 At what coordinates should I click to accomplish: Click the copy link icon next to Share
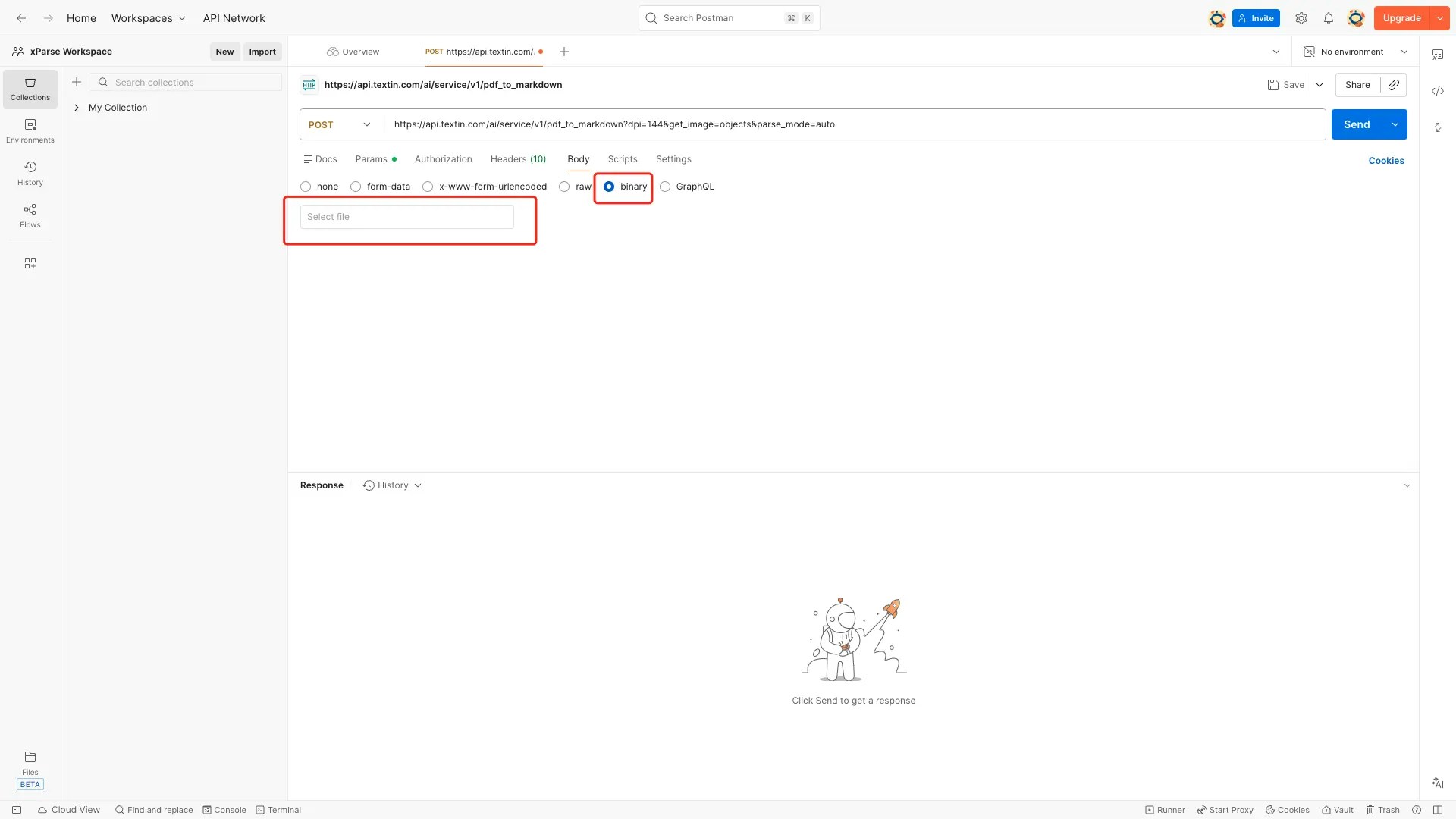pos(1394,85)
